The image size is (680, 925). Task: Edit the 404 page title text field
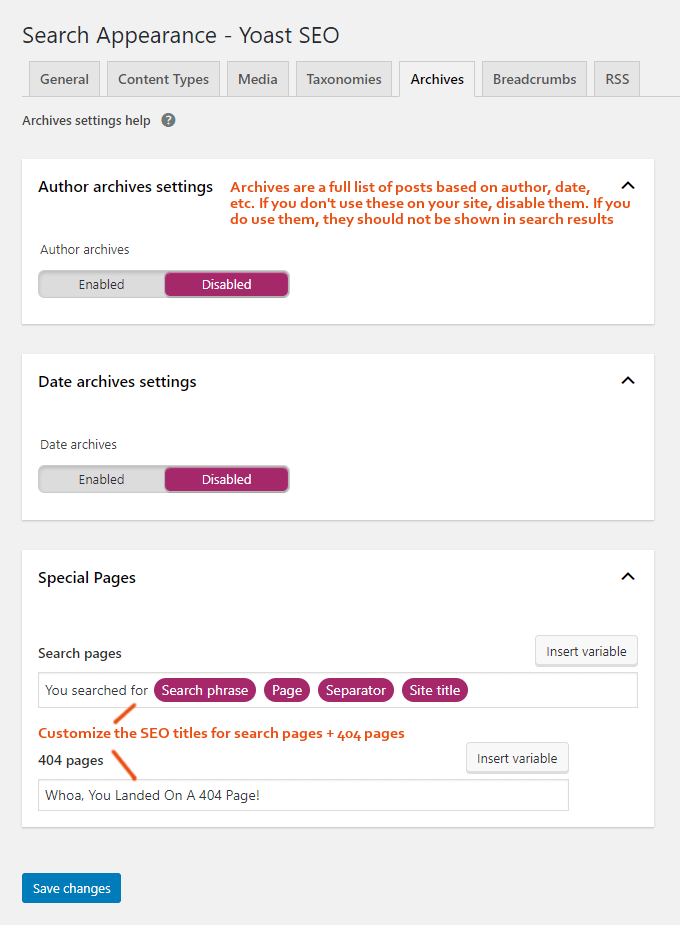302,794
